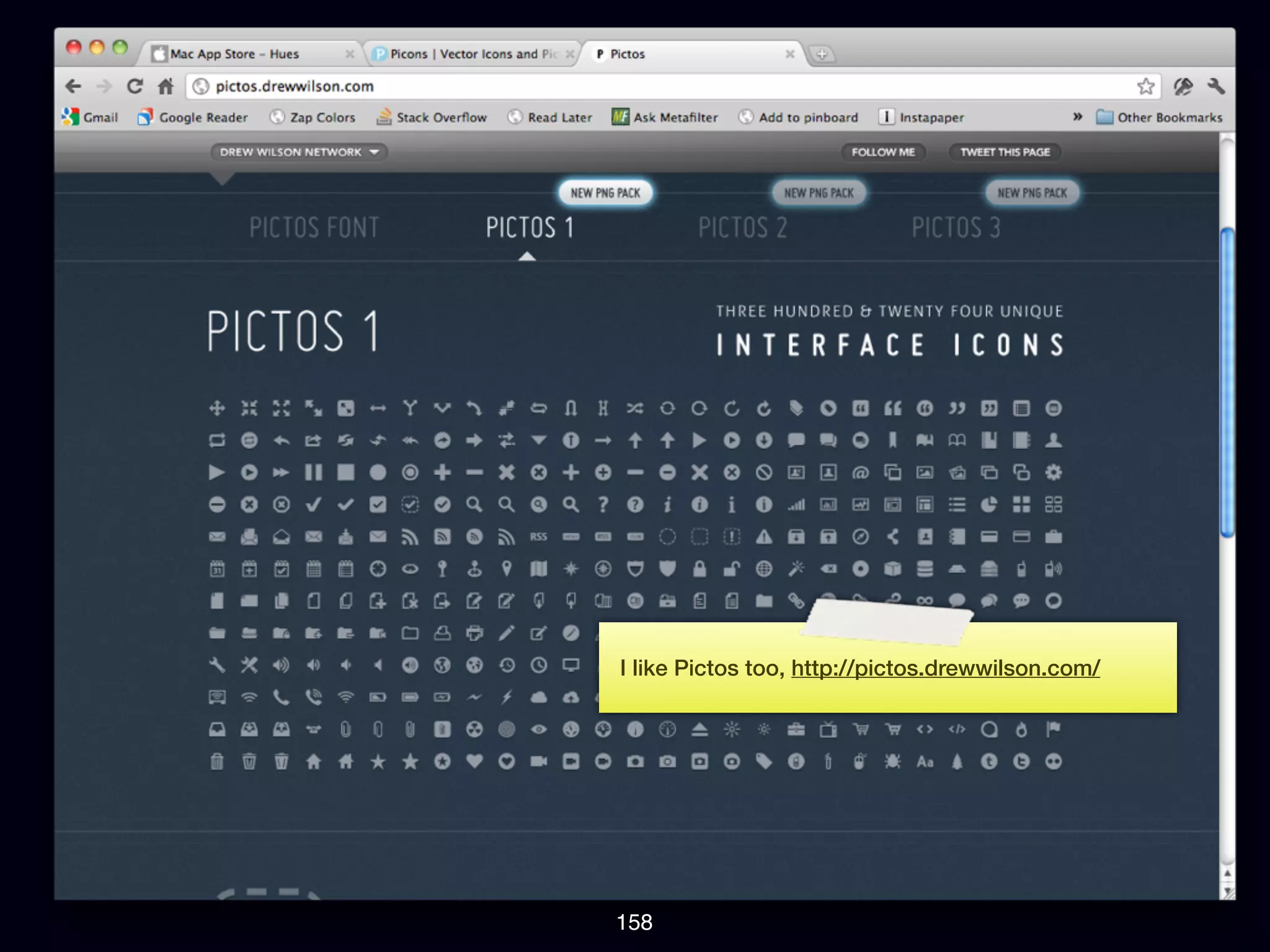Click the extension icon beside the wrench
The image size is (1270, 952).
click(x=1183, y=86)
